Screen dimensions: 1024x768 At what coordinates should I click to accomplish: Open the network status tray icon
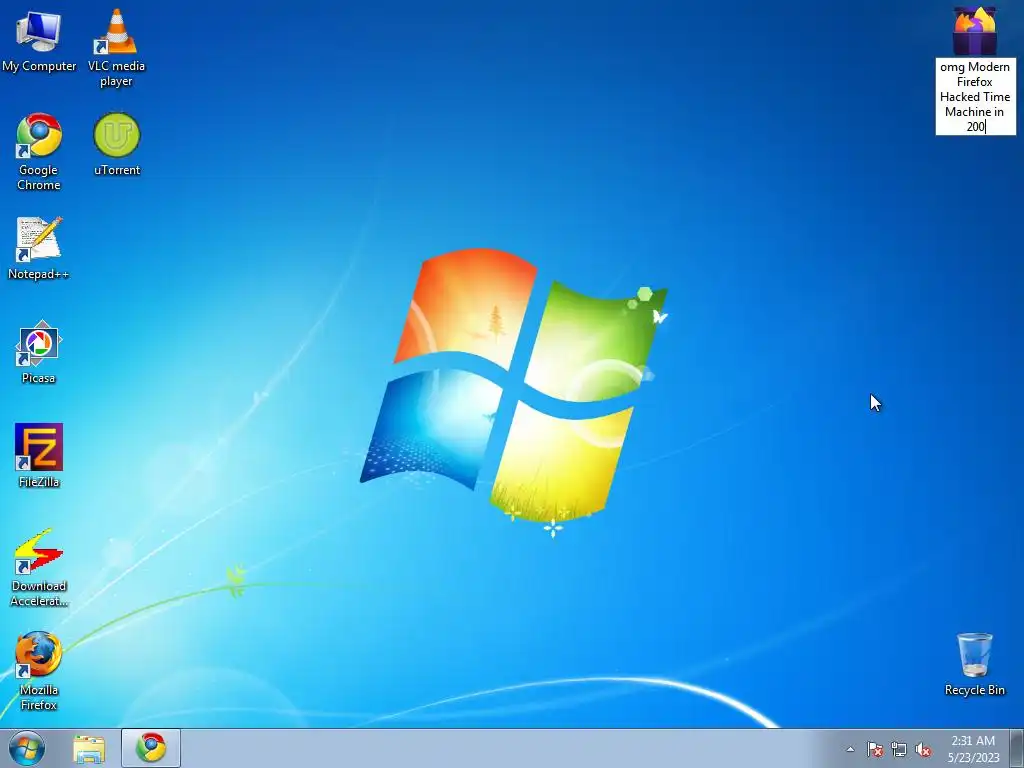coord(899,749)
